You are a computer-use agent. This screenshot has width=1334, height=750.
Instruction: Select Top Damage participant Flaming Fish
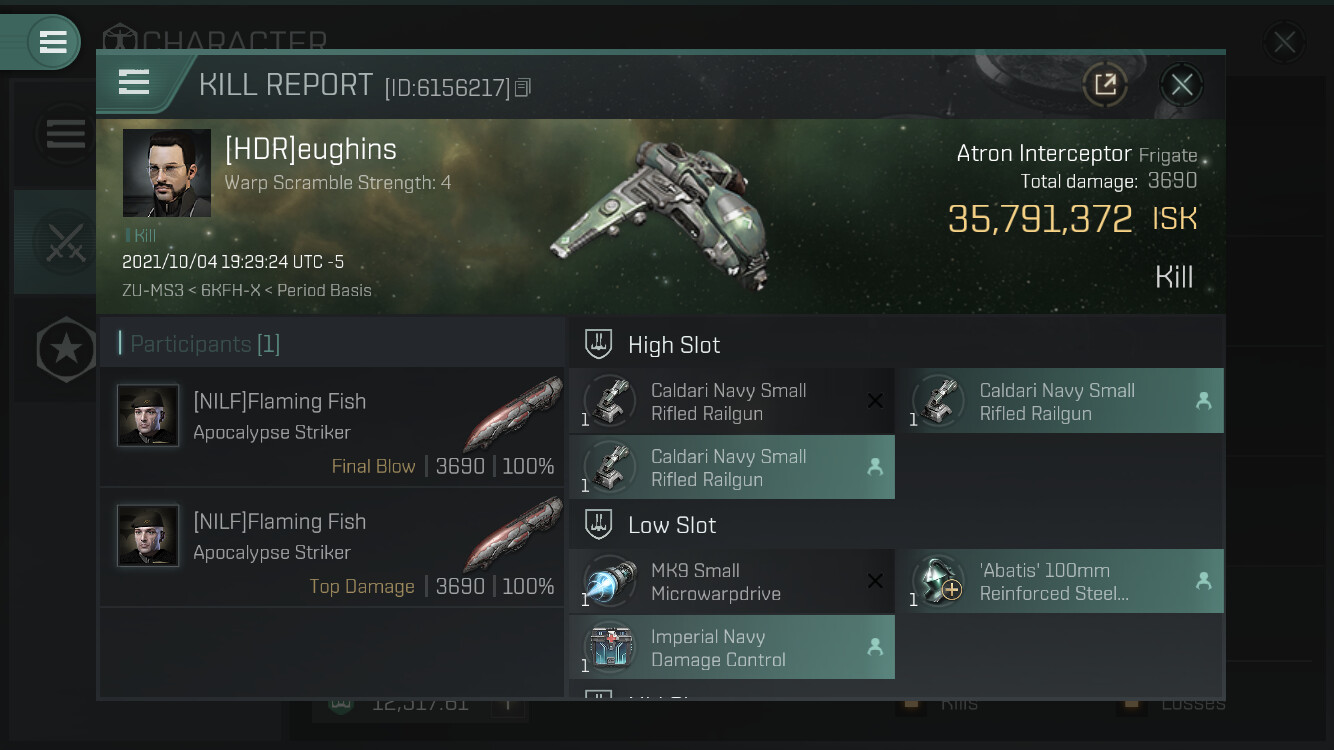click(332, 552)
